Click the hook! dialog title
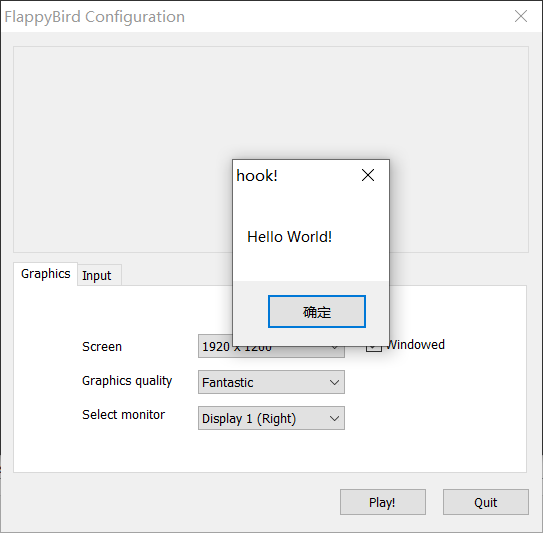Screen dimensions: 543x533 click(257, 176)
